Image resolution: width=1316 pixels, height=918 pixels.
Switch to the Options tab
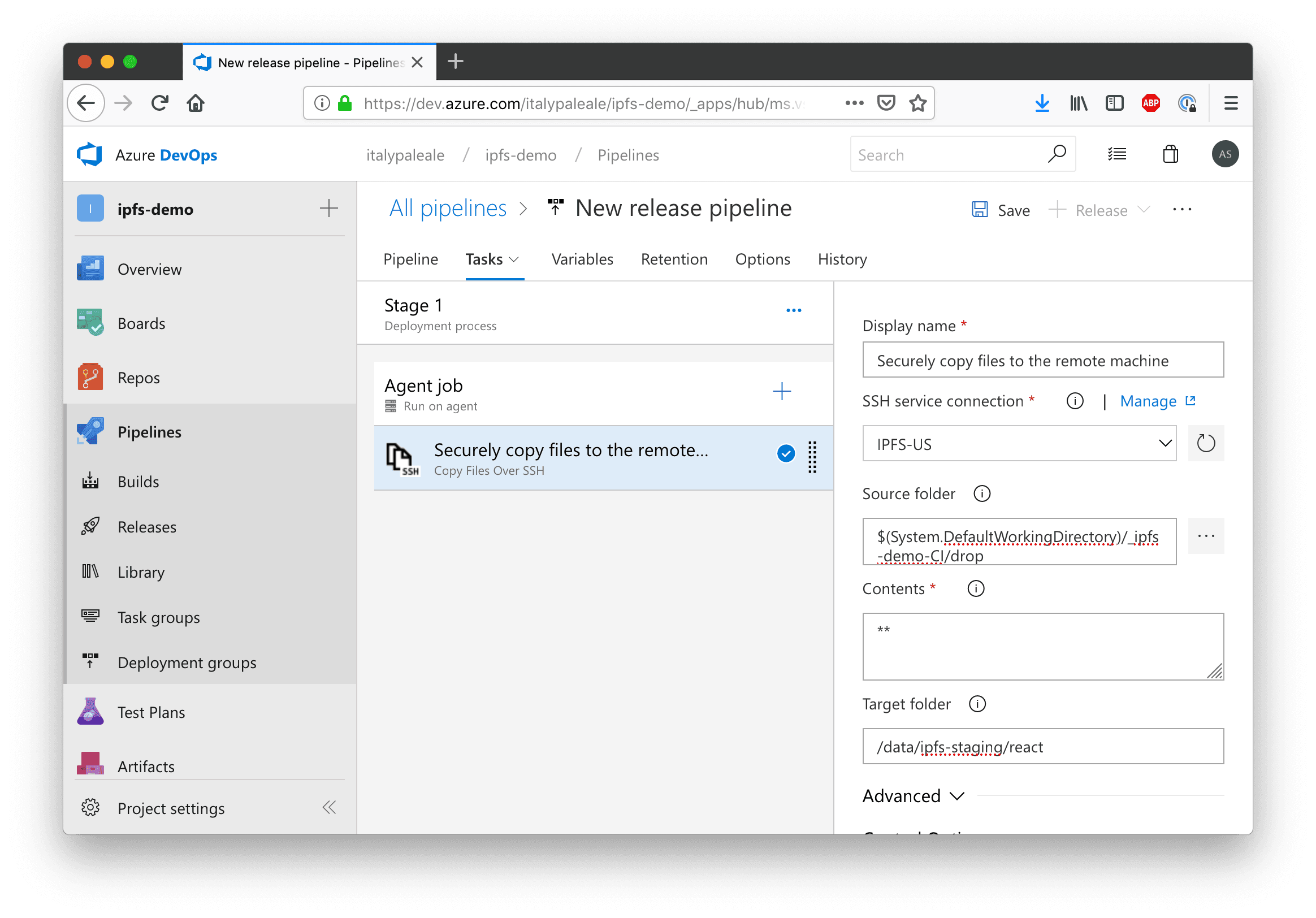(x=763, y=259)
